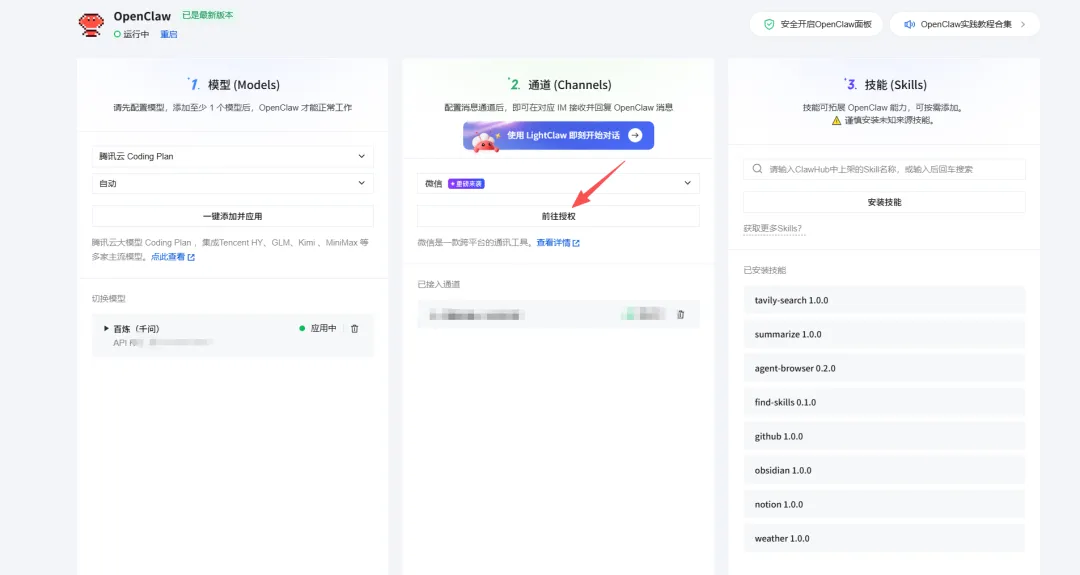Open the 腾讯云 Coding Plan provider dropdown
This screenshot has height=575, width=1080.
pos(233,156)
